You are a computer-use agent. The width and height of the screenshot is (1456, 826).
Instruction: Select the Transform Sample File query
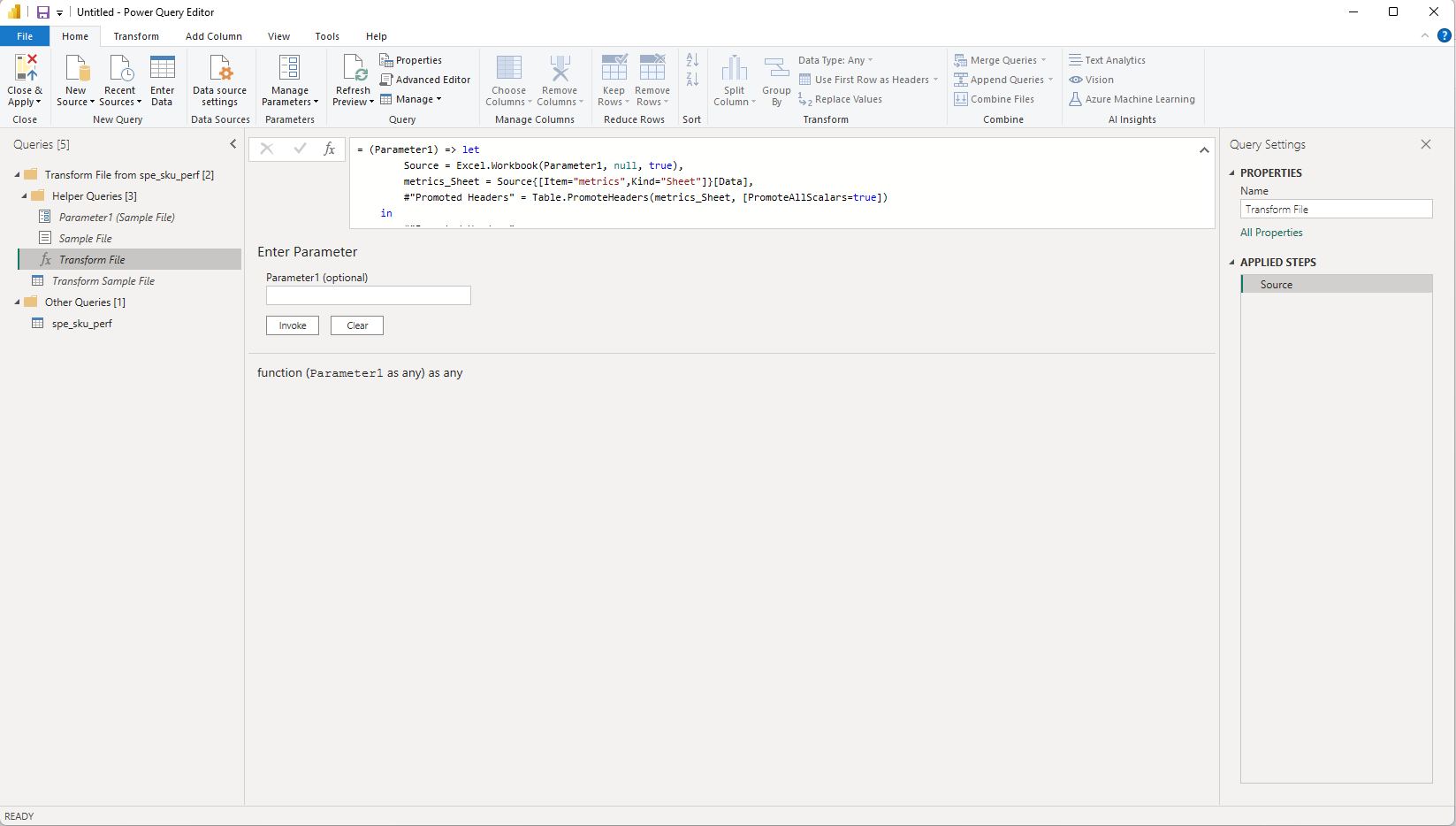[103, 281]
